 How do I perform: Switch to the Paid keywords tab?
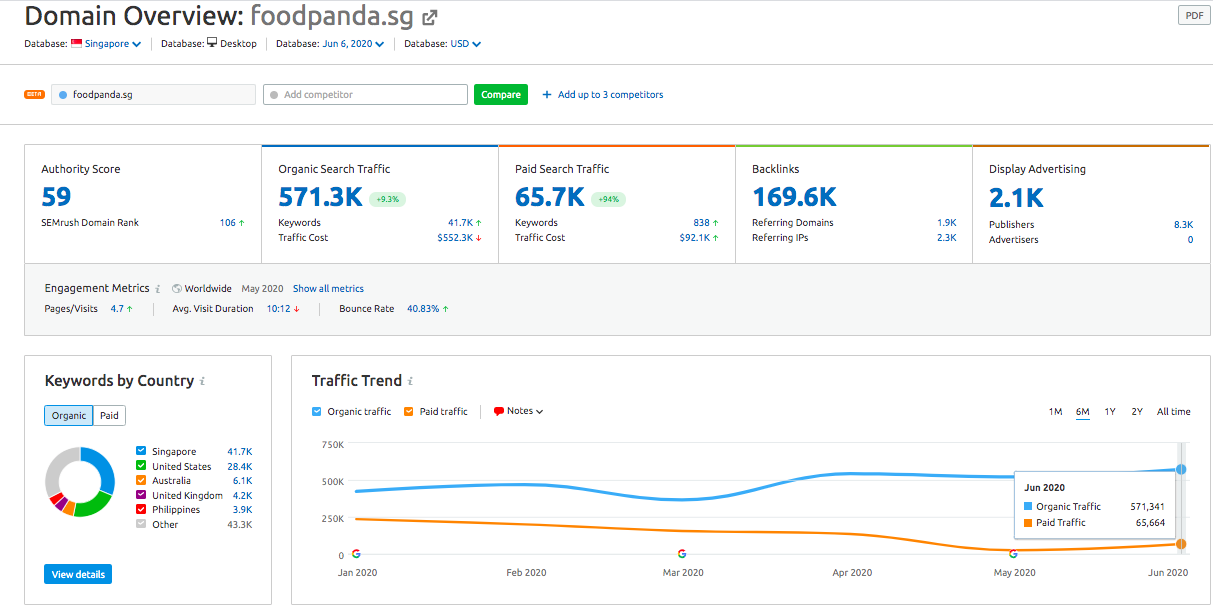[109, 416]
